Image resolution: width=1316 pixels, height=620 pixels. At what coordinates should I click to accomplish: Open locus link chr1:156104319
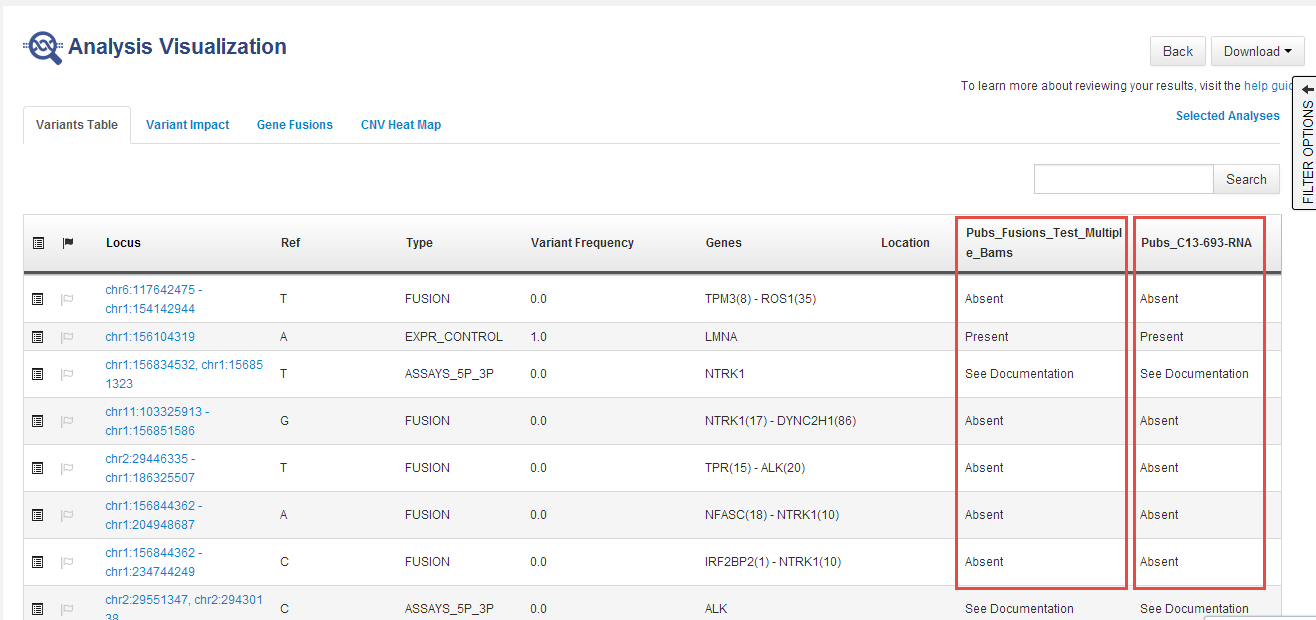pyautogui.click(x=150, y=337)
